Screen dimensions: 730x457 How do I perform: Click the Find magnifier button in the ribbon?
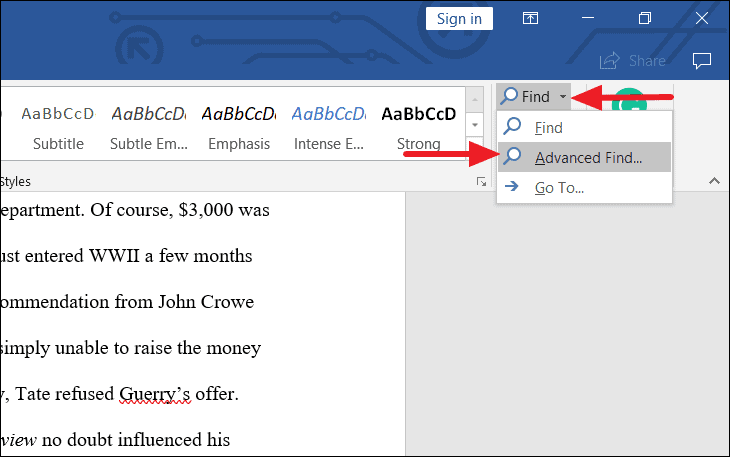pos(526,97)
